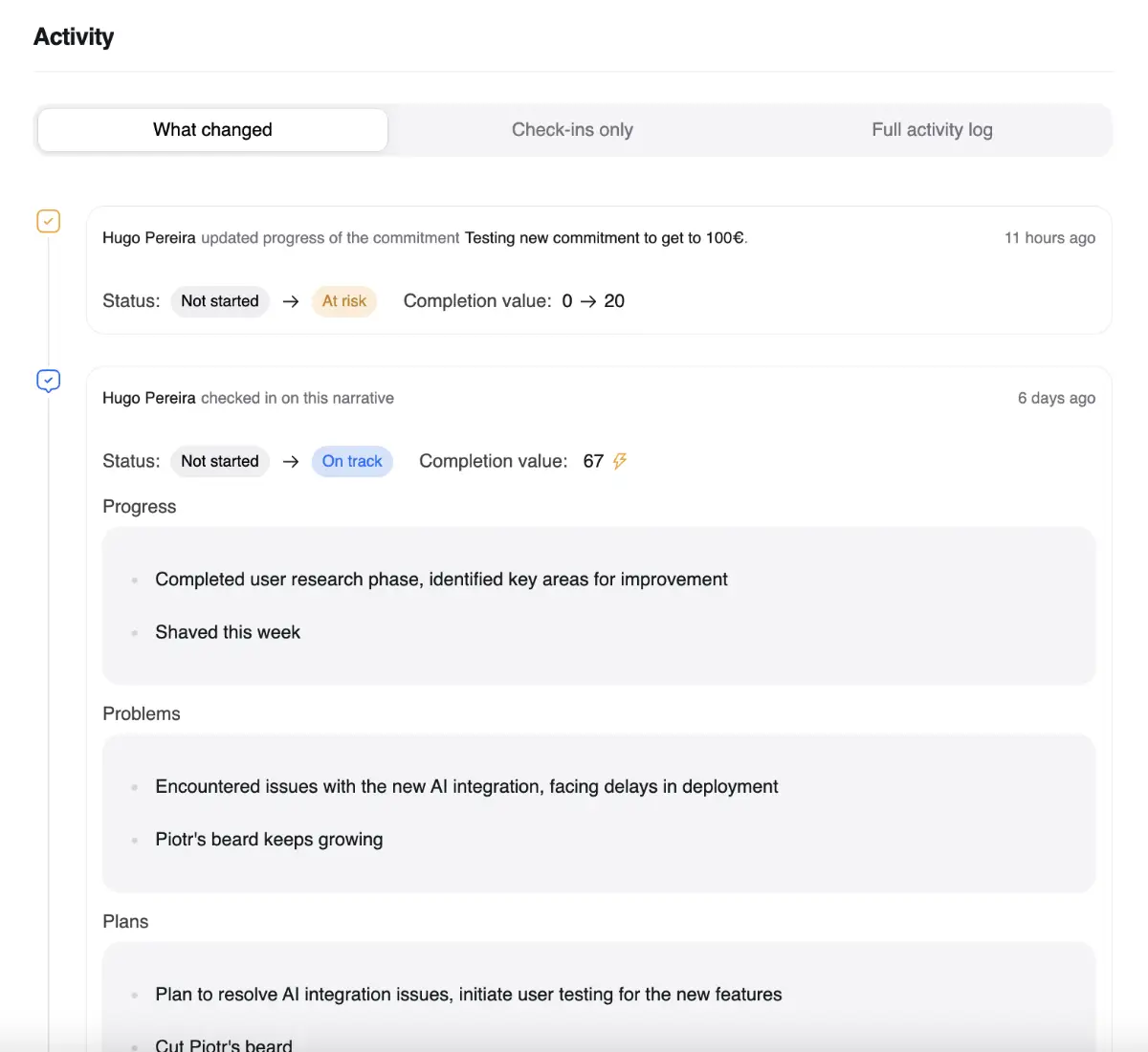Click the At risk status badge
1148x1052 pixels.
(x=344, y=301)
